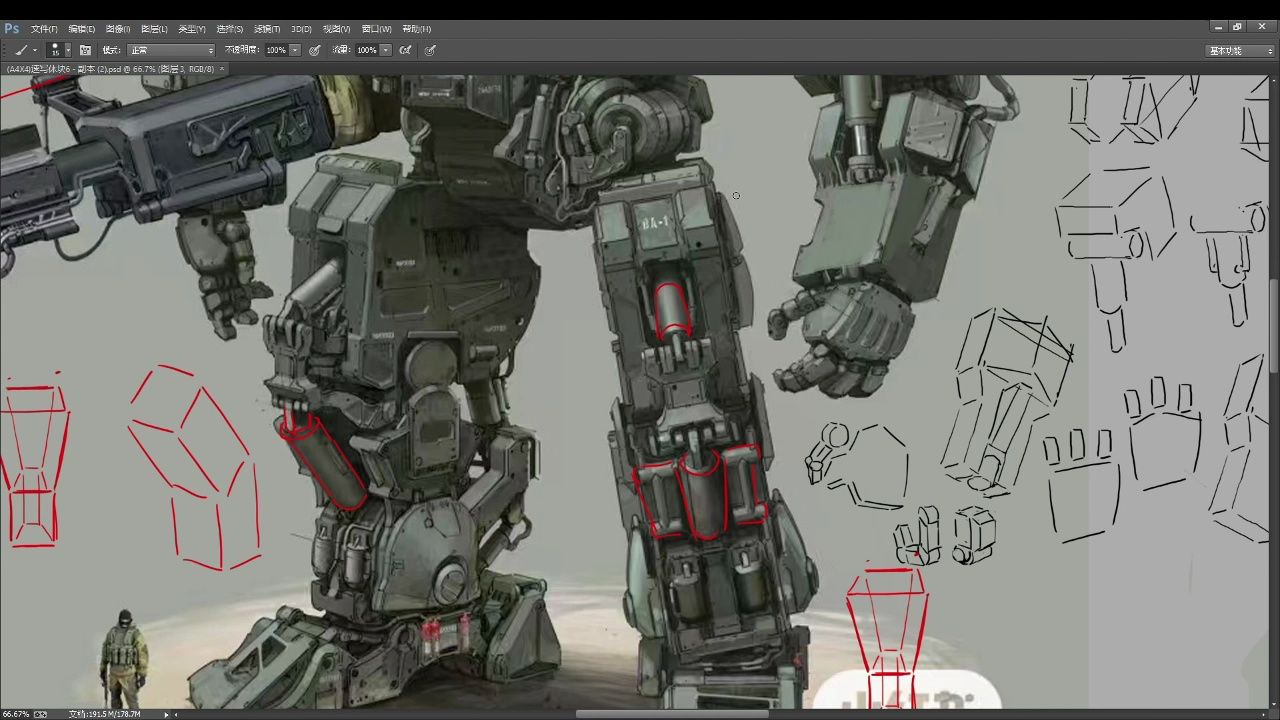Restore down the Photoshop window
The image size is (1280, 720).
(1237, 27)
